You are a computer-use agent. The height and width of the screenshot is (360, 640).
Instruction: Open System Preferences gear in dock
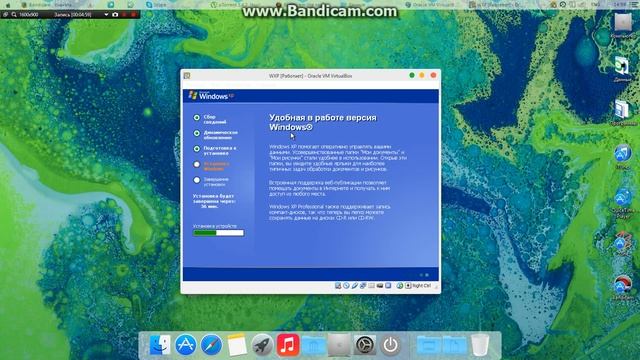(x=364, y=345)
